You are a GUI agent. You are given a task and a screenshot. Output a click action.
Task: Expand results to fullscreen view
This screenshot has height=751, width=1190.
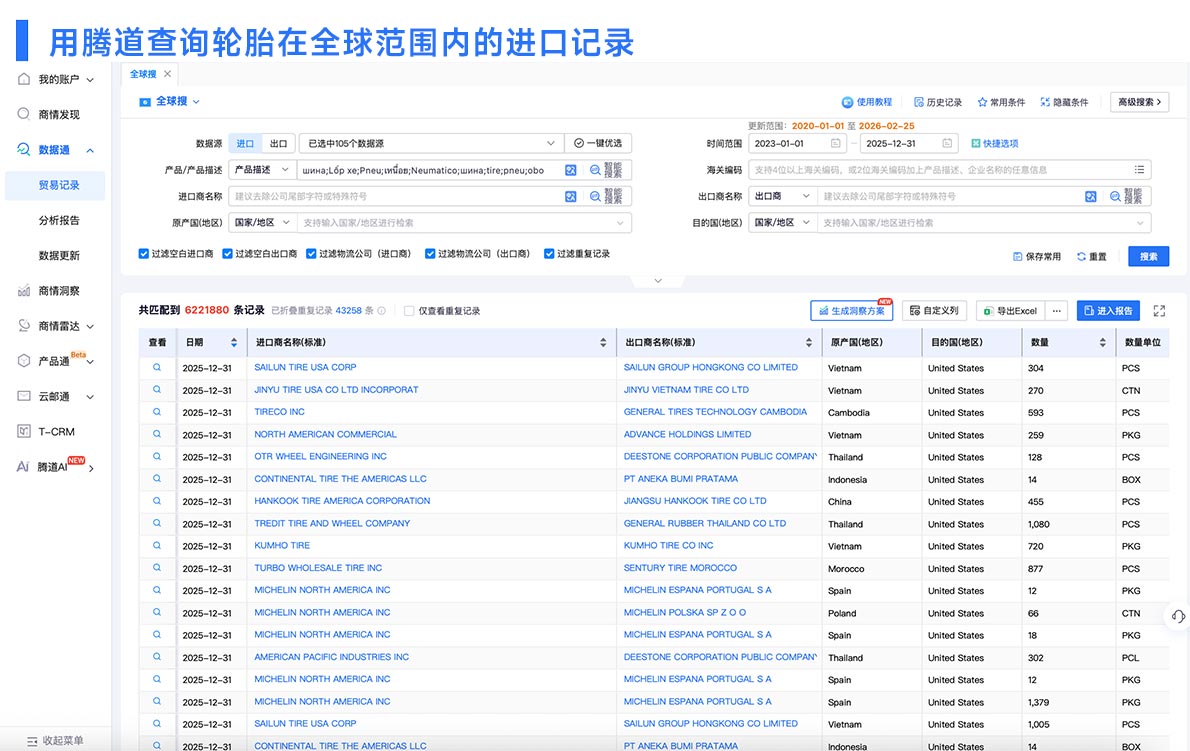coord(1159,311)
